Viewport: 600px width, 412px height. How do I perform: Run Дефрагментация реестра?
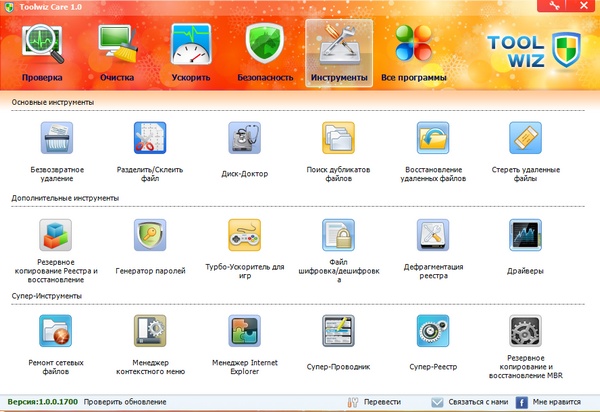pyautogui.click(x=431, y=236)
